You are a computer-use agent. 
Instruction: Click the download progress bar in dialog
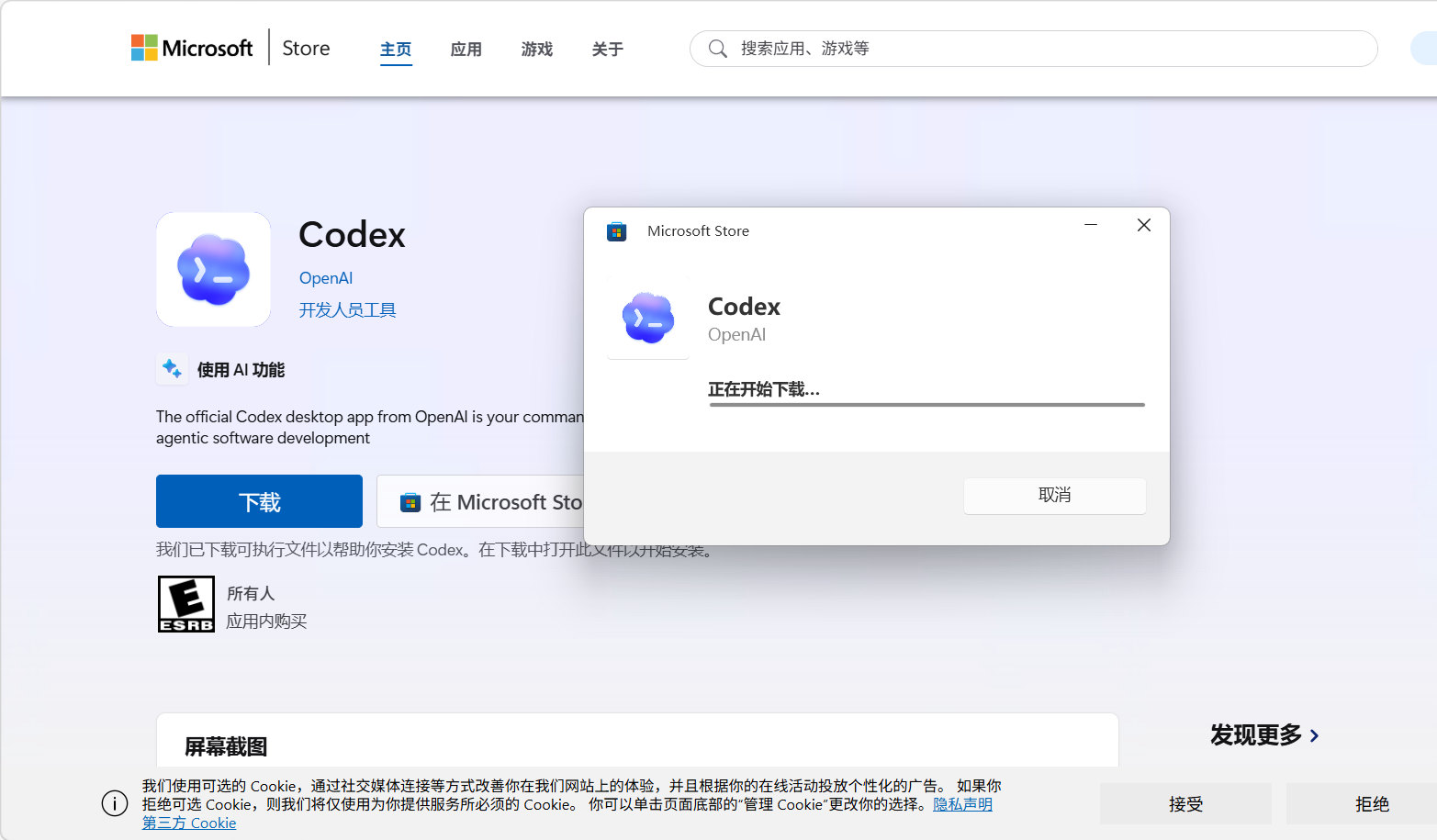[x=926, y=404]
